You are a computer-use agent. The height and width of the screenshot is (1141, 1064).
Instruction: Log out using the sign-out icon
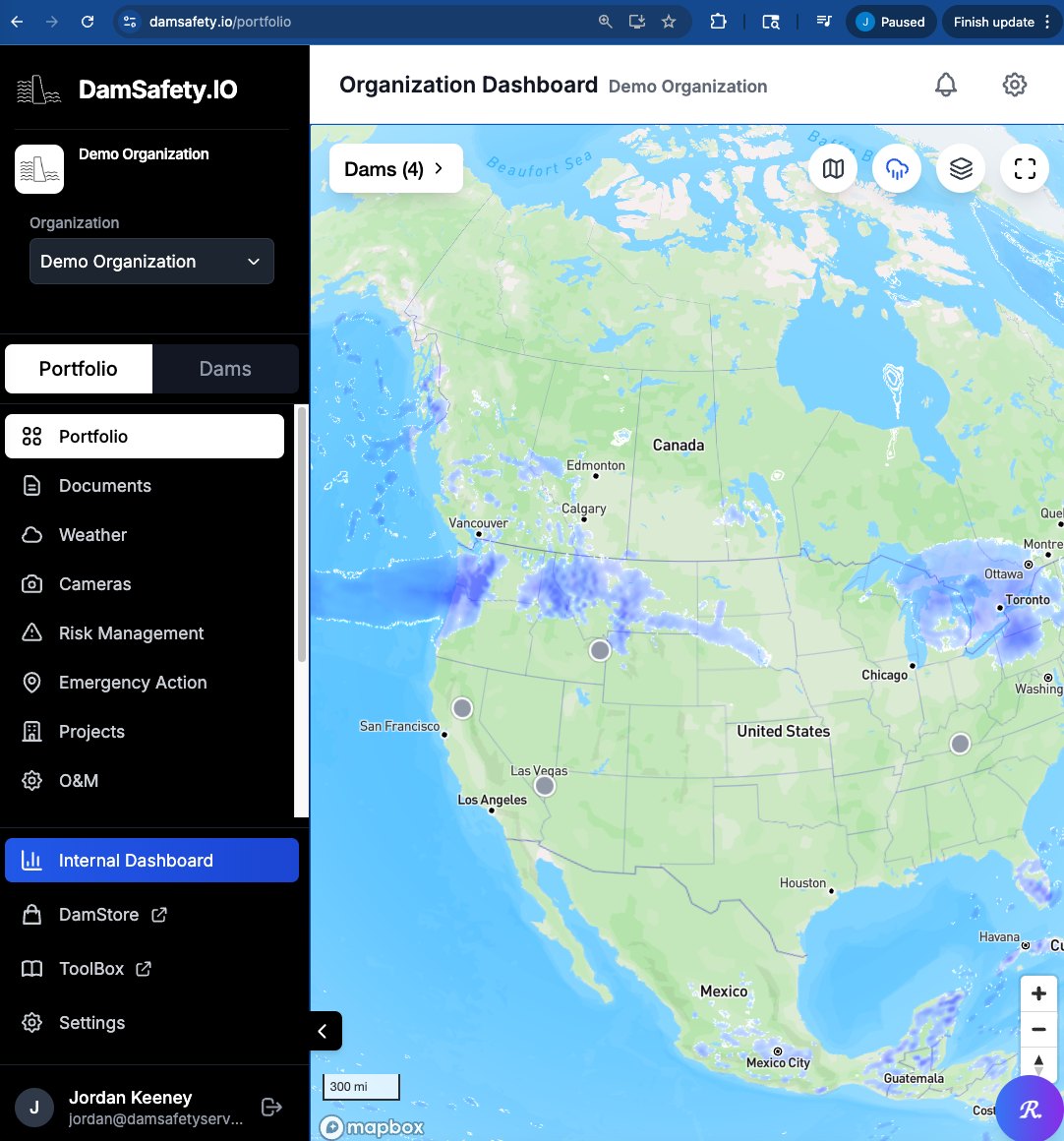[270, 1107]
